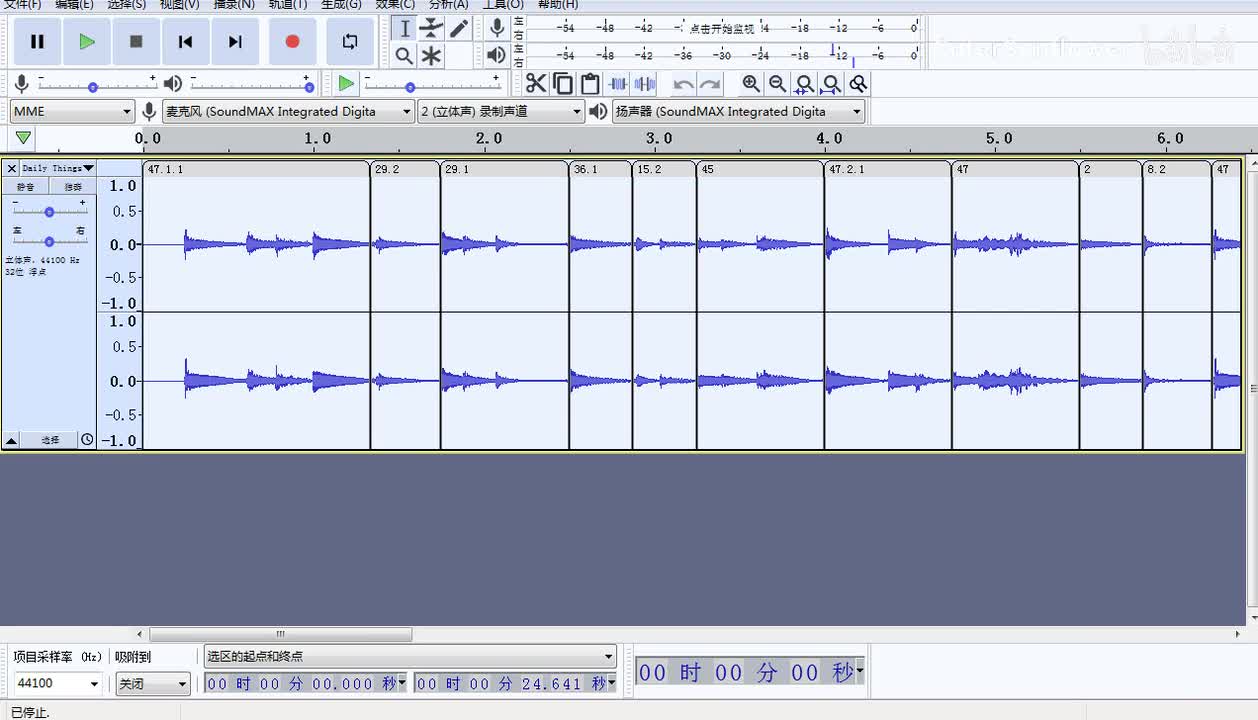Screen dimensions: 1258x720
Task: Open the 效果(C) menu
Action: pos(395,5)
